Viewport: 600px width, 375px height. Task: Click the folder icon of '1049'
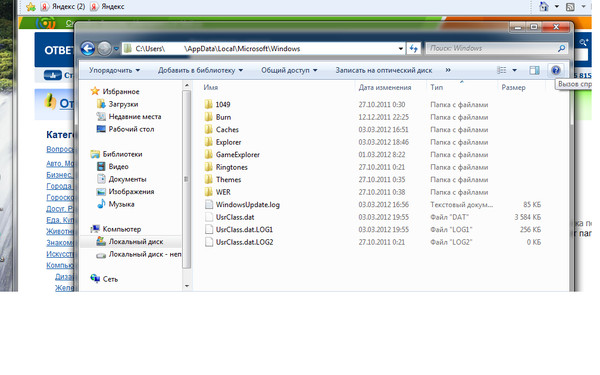209,104
